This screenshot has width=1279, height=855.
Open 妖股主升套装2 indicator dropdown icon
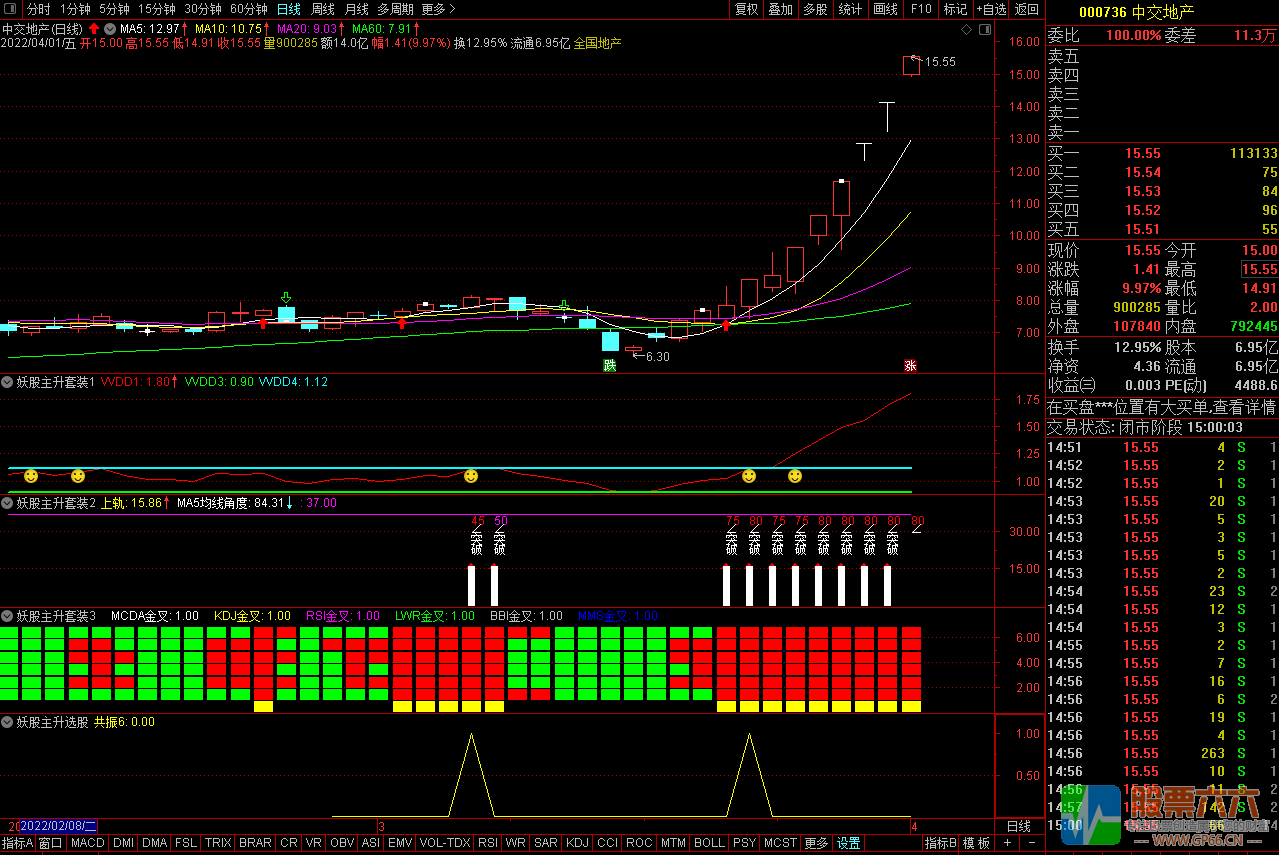(x=7, y=503)
